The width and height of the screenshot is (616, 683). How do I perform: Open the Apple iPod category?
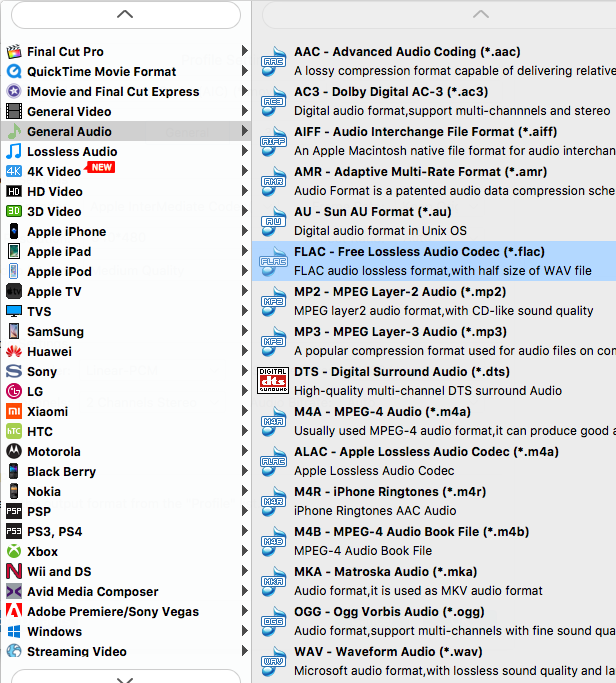(126, 271)
